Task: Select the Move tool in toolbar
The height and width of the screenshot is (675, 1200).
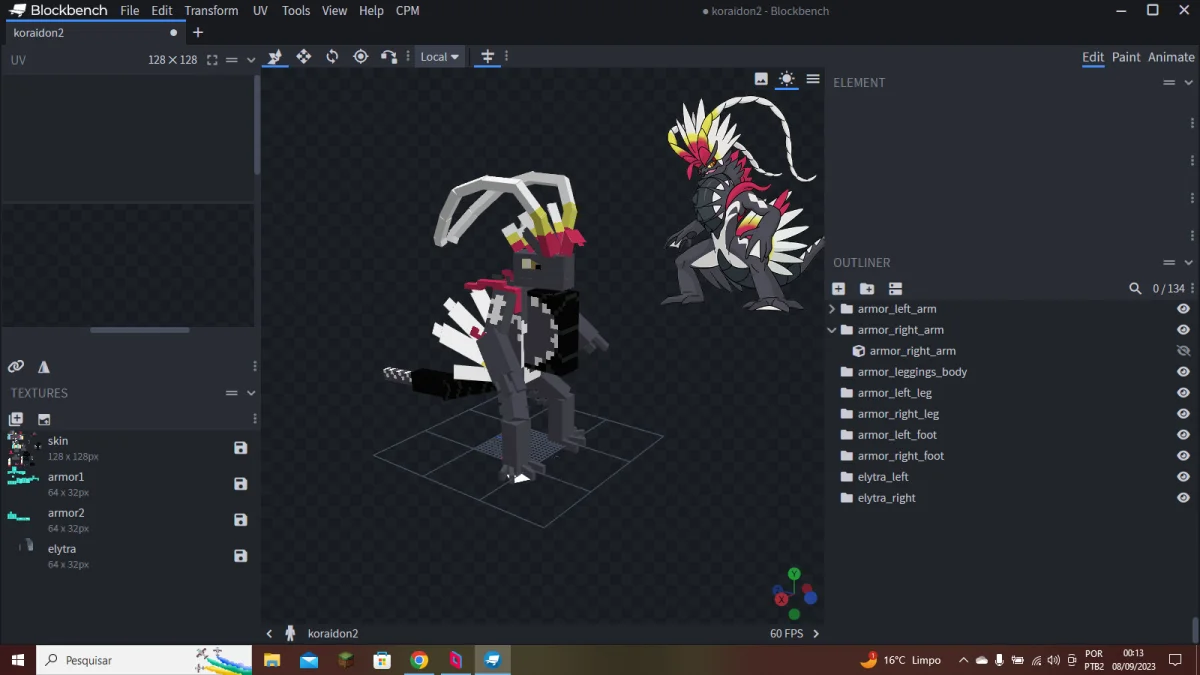Action: click(275, 57)
